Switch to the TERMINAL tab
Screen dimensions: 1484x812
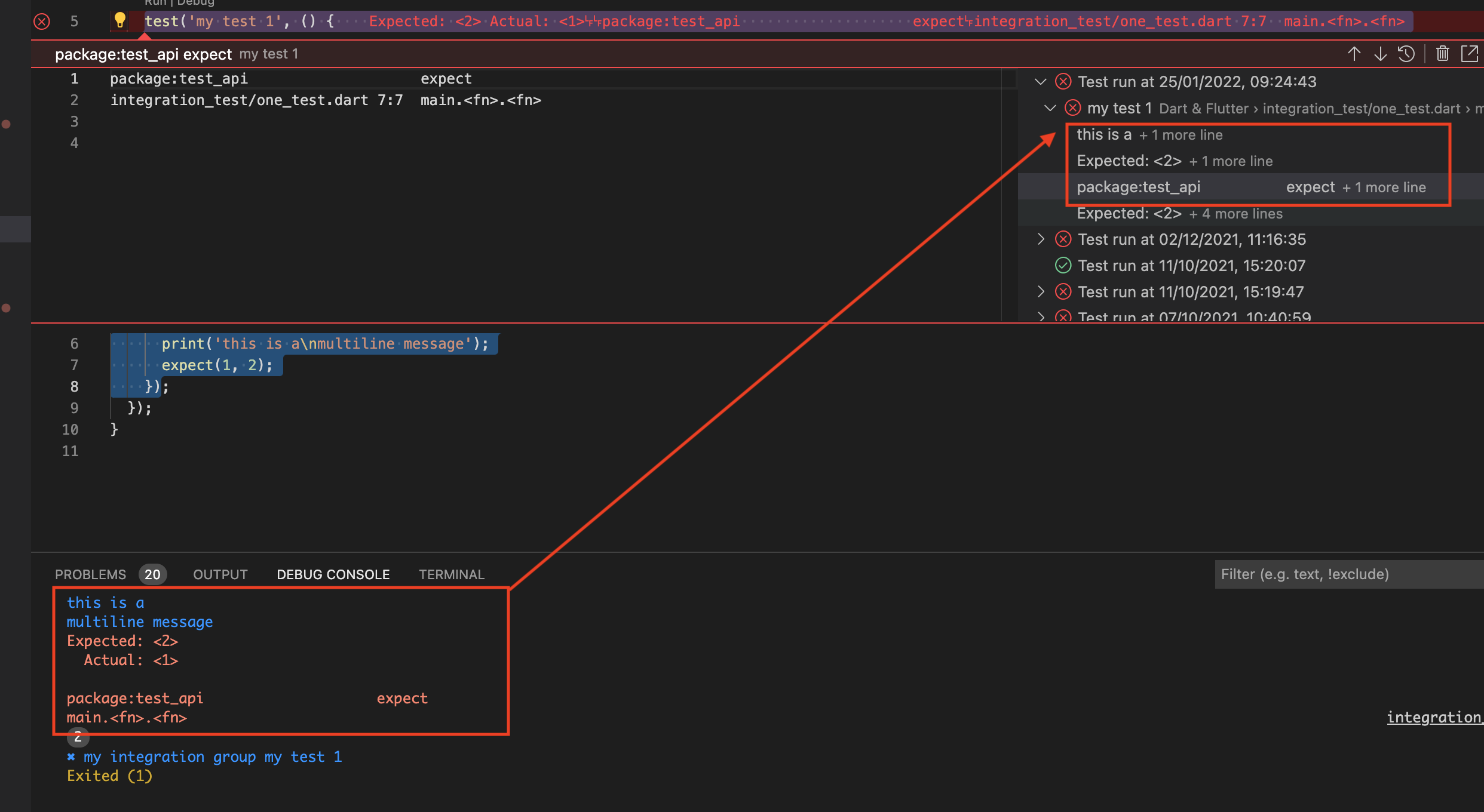point(451,574)
